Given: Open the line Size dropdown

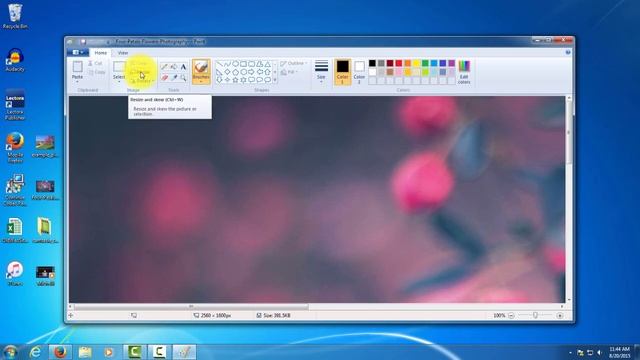Looking at the screenshot, I should click(x=321, y=72).
